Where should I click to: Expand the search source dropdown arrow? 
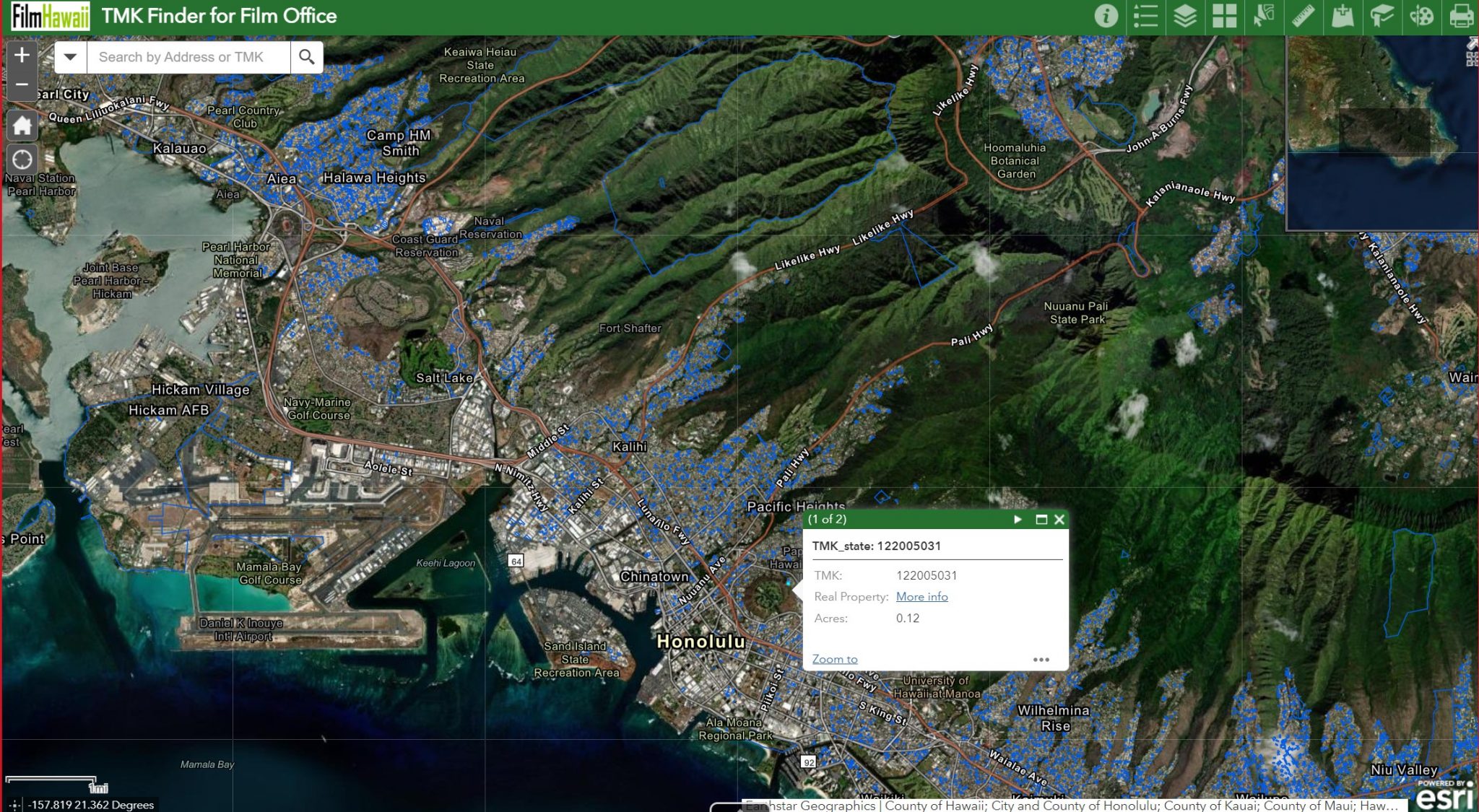[x=70, y=57]
